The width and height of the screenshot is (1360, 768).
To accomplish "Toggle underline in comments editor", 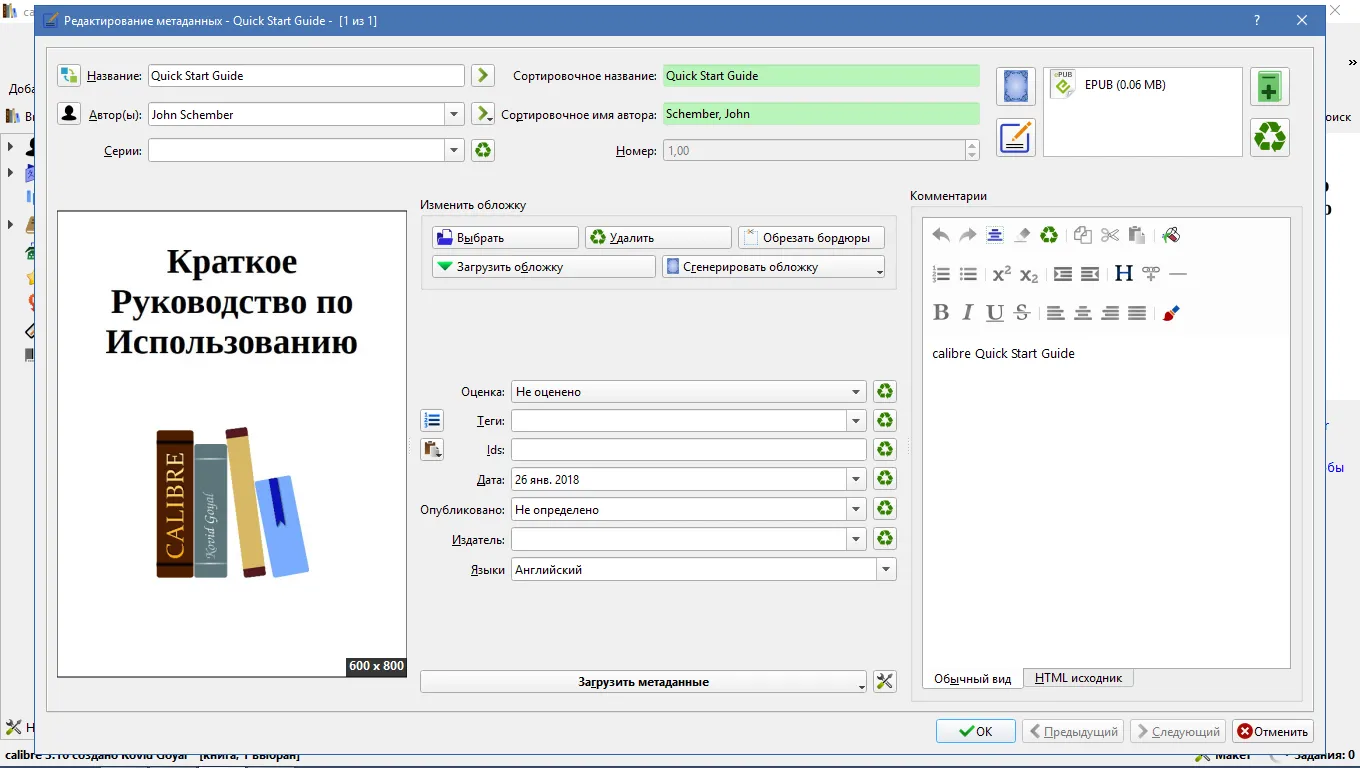I will click(x=994, y=313).
